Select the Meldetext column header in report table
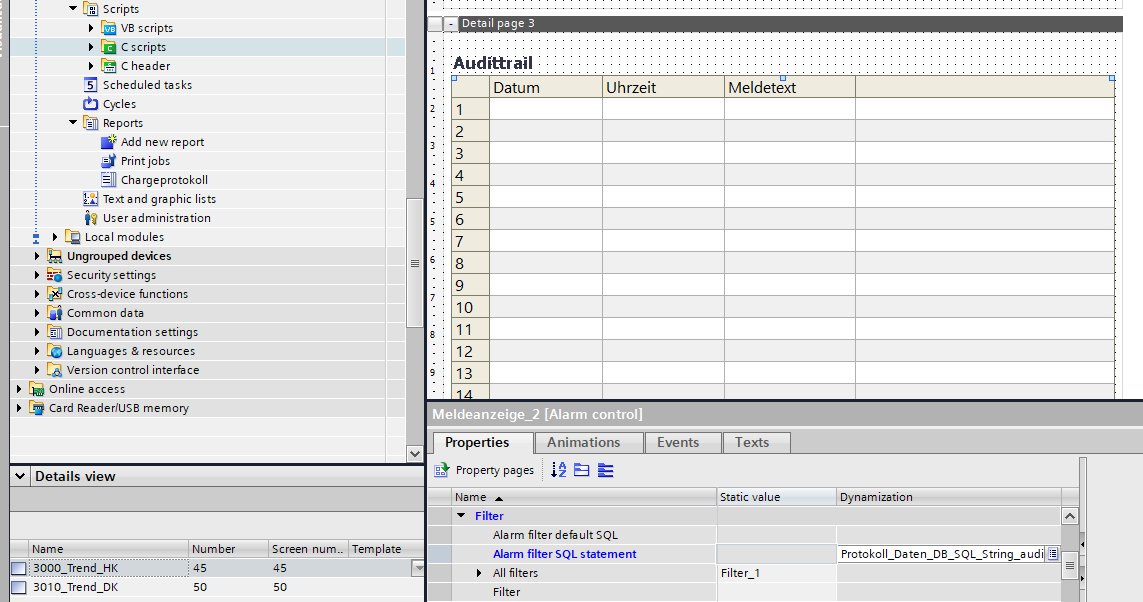 [790, 87]
